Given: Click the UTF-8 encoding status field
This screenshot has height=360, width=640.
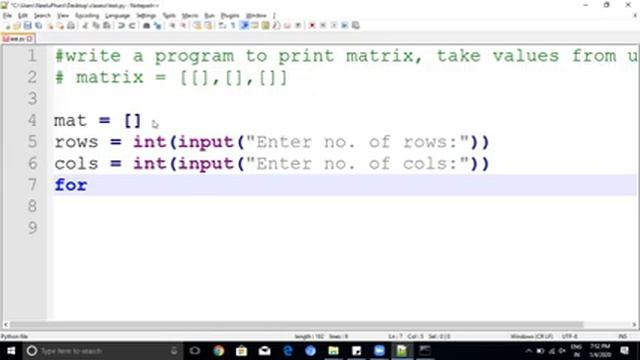Looking at the screenshot, I should coord(569,336).
